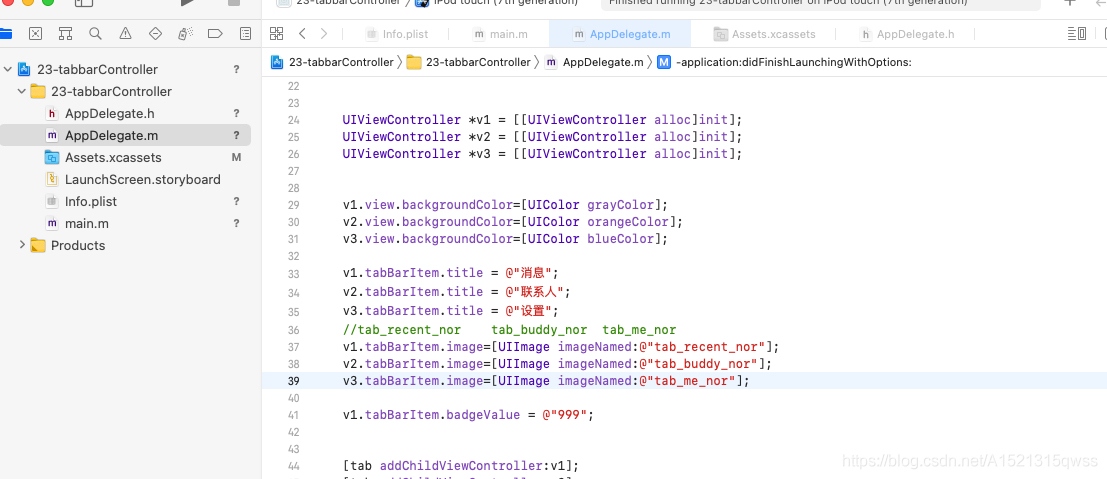Click in the *v3 declaration line
The width and height of the screenshot is (1107, 479).
(542, 153)
